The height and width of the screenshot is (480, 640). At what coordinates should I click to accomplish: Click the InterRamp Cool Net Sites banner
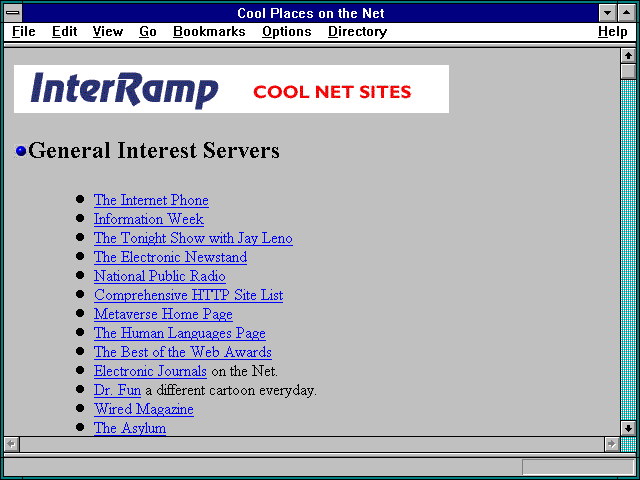(x=231, y=89)
